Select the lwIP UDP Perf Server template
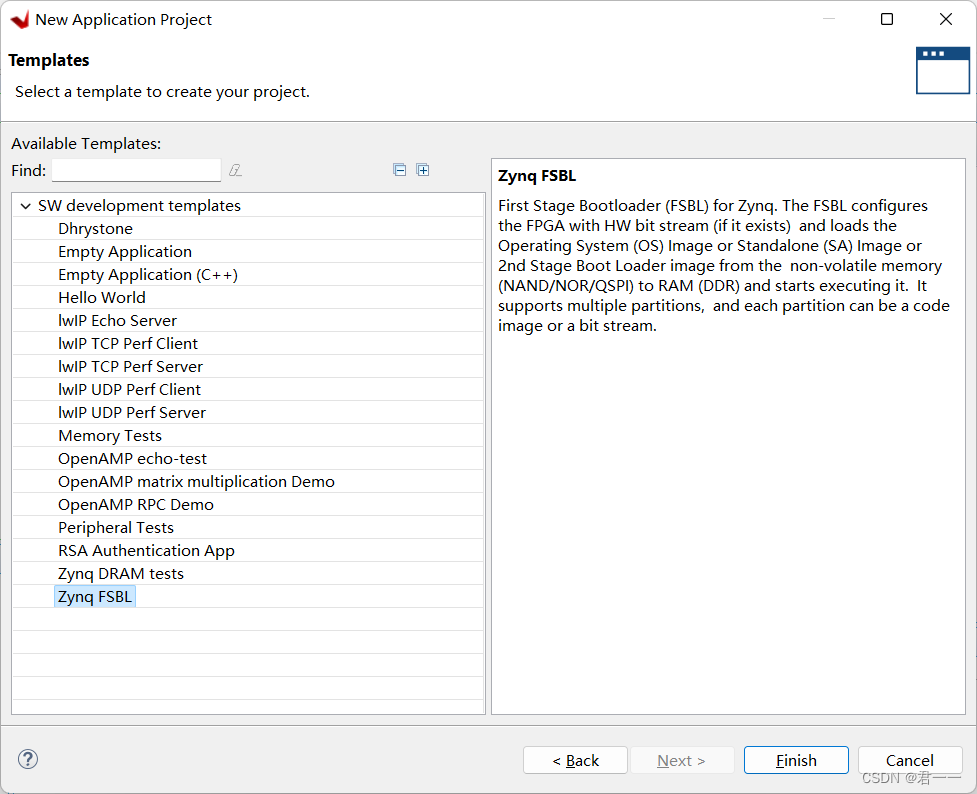Screen dimensions: 977x794 (132, 413)
